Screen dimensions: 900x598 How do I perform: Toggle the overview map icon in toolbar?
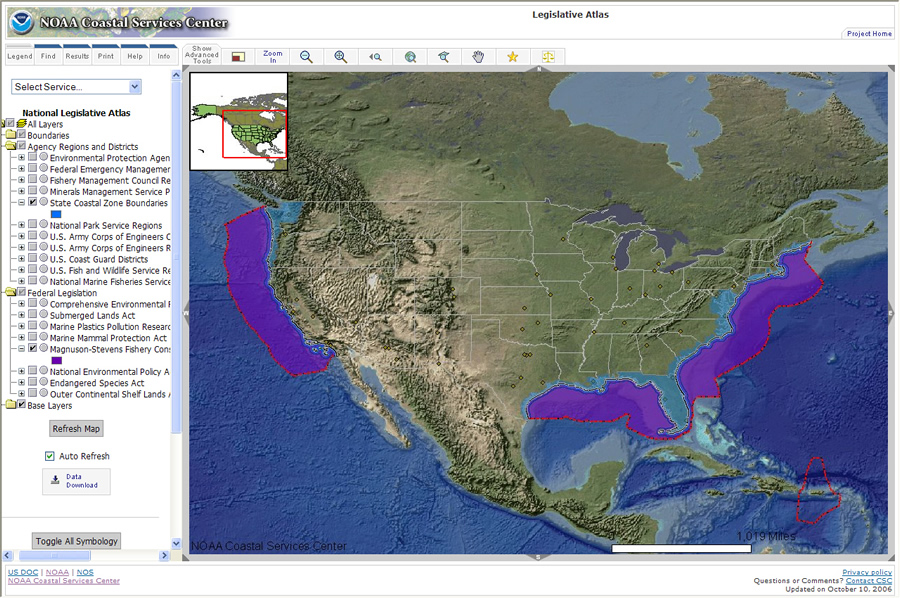tap(238, 57)
